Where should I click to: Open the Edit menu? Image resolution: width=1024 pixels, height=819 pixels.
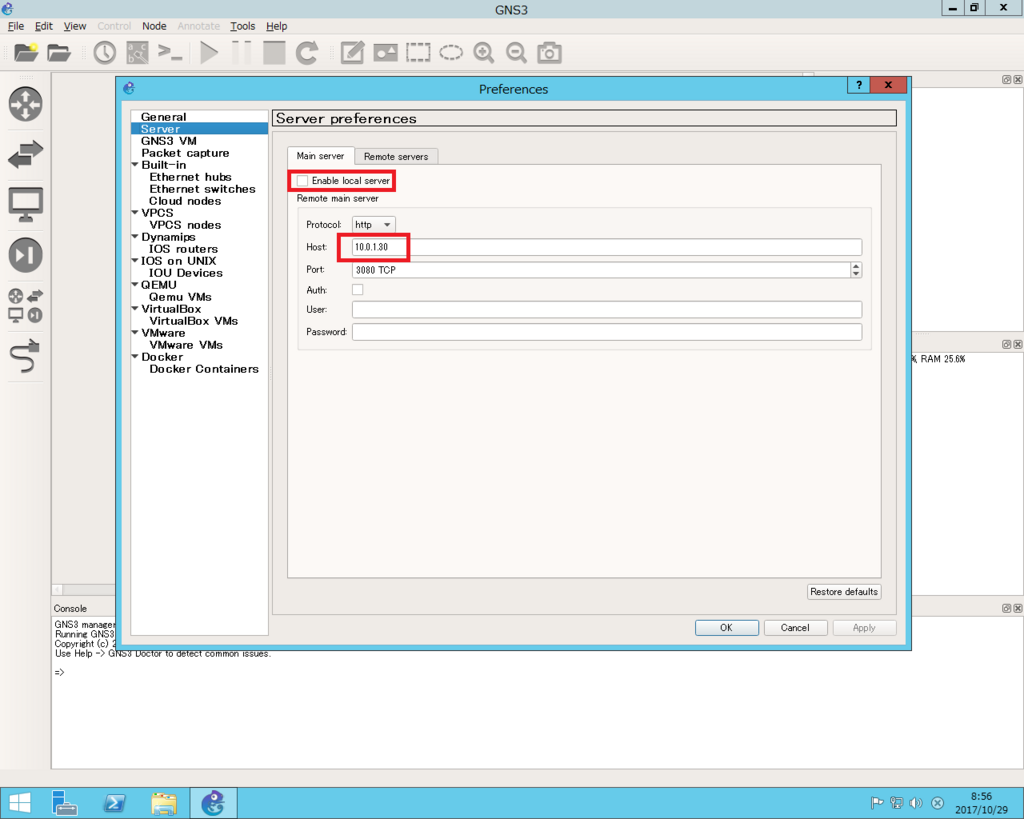pyautogui.click(x=44, y=26)
